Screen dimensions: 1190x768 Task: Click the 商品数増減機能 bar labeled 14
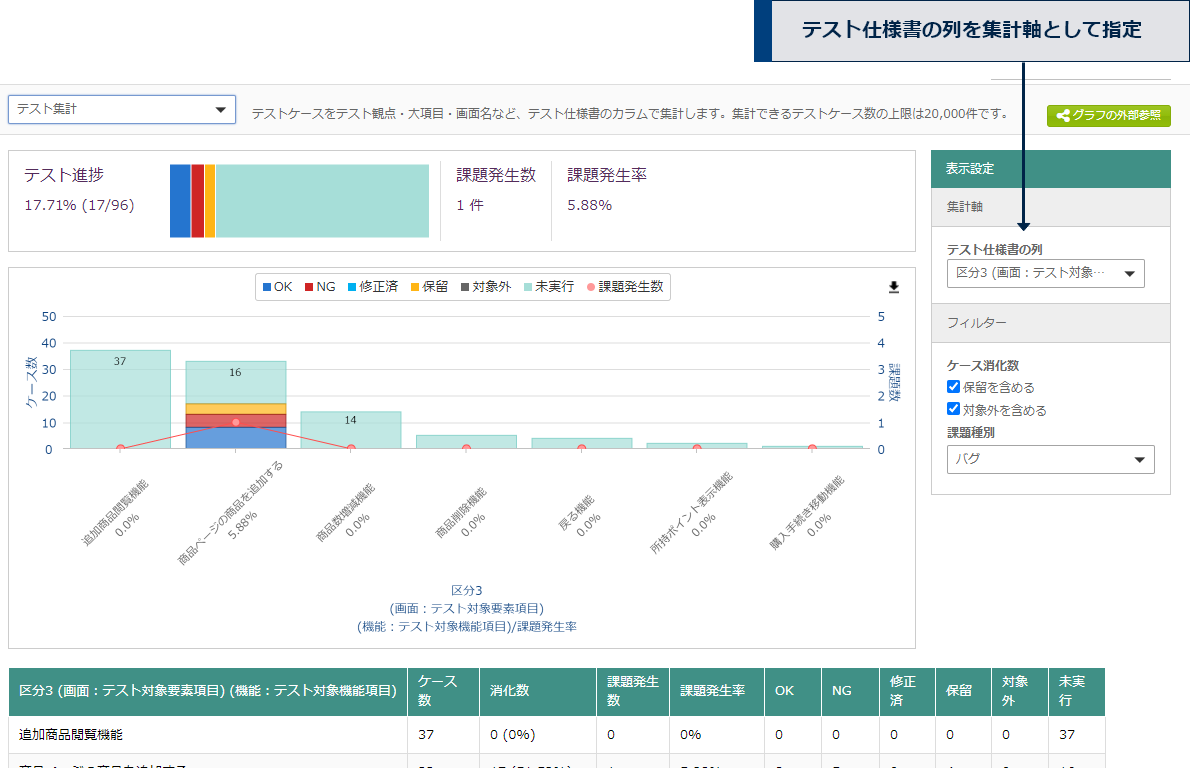[351, 430]
